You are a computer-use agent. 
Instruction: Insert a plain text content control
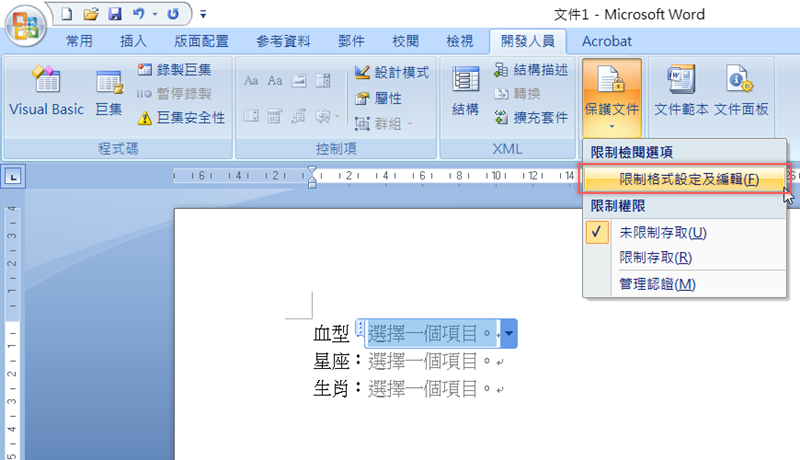click(274, 81)
